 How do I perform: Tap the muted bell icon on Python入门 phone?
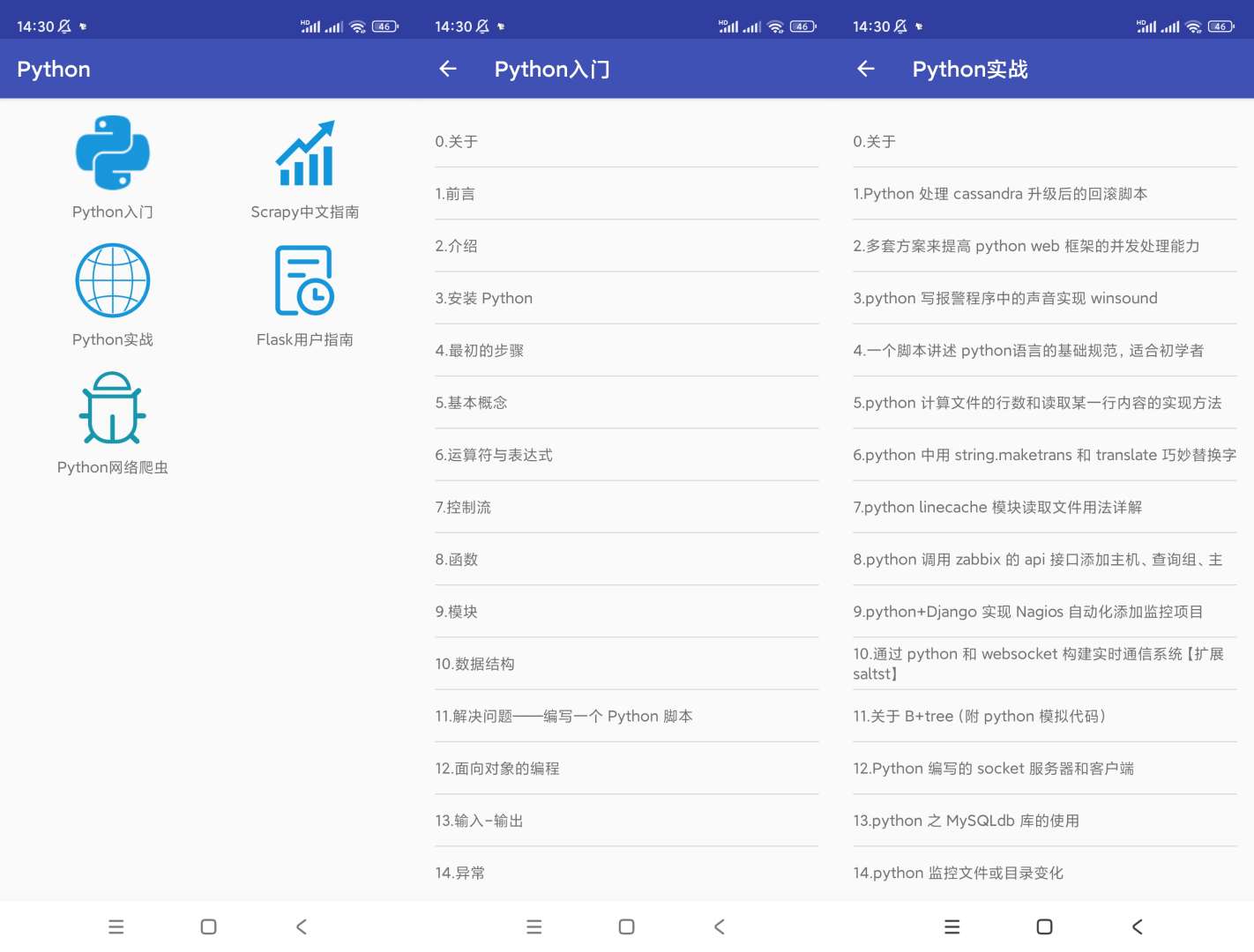pyautogui.click(x=482, y=26)
